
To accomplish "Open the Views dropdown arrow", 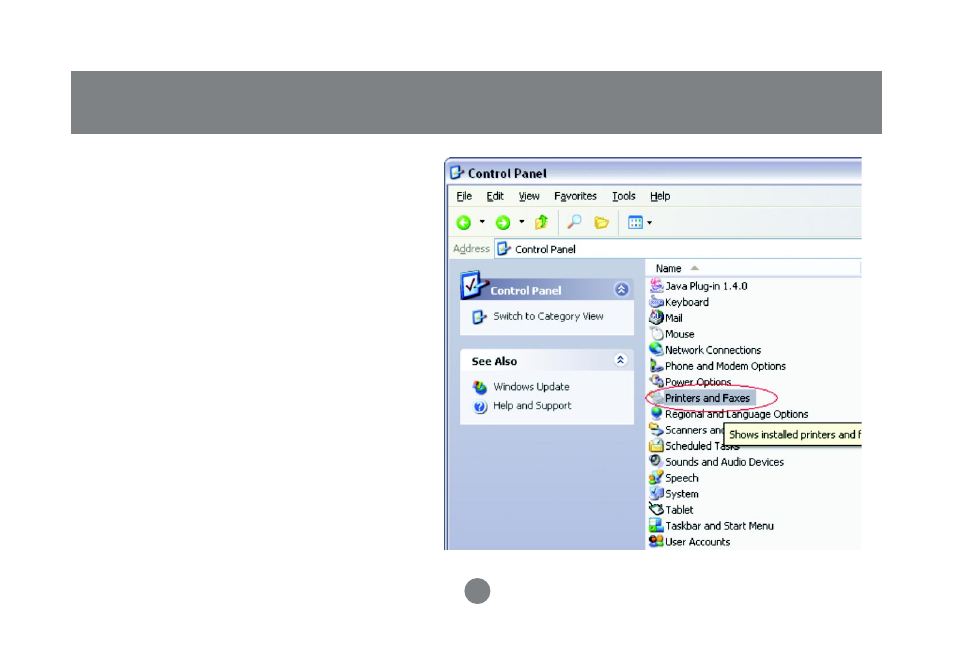I will pyautogui.click(x=650, y=223).
